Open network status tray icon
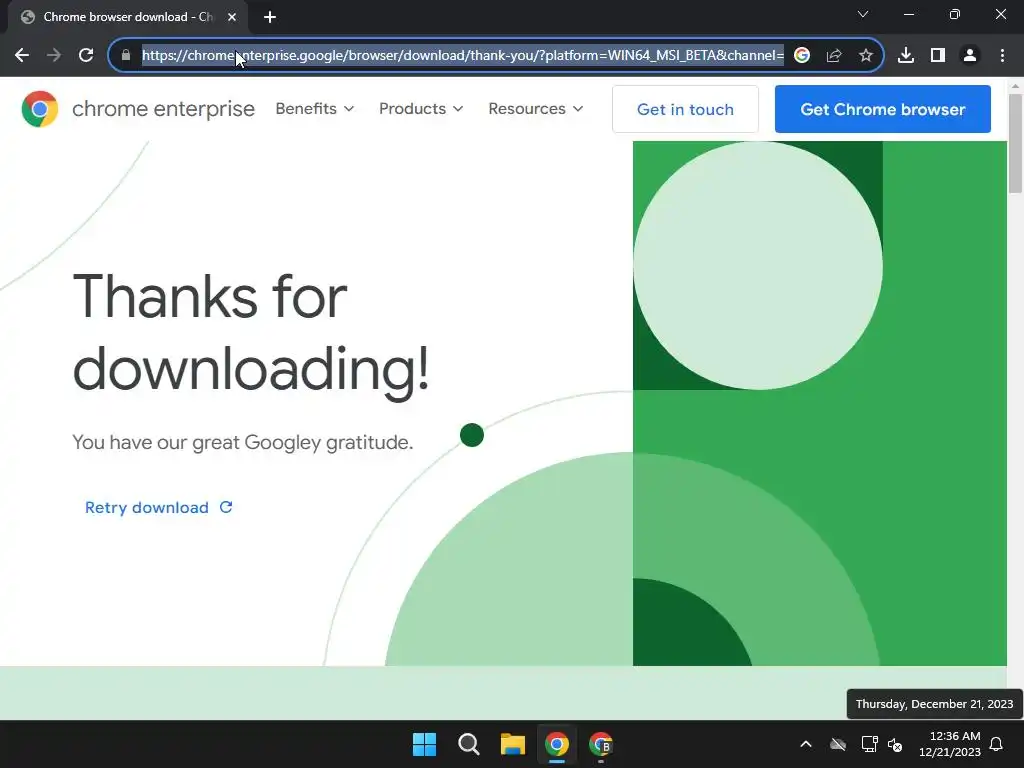 [869, 744]
